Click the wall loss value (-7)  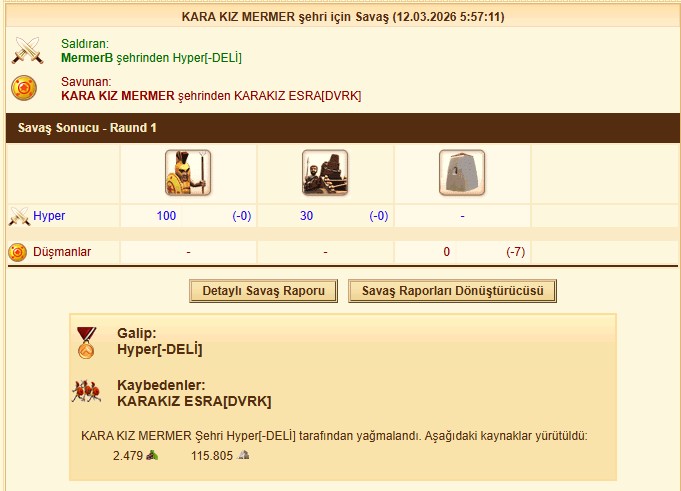coord(516,252)
